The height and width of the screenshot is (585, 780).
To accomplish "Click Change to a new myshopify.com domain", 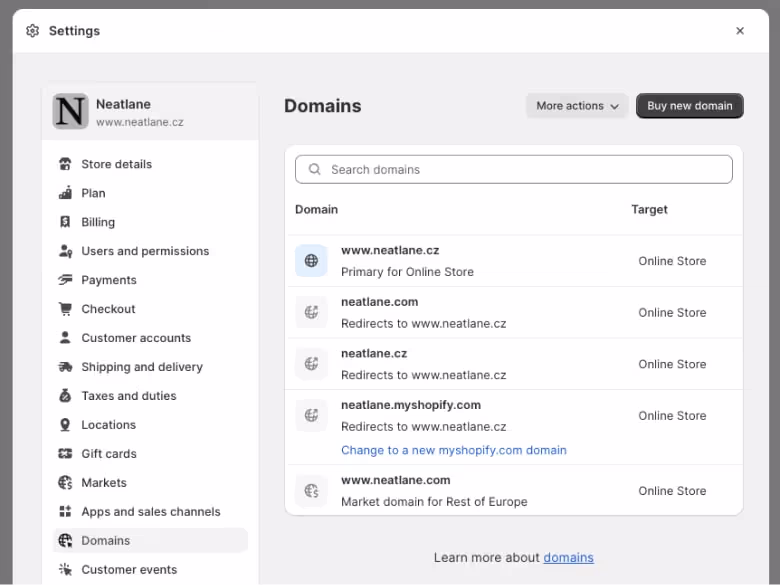I will coord(454,450).
